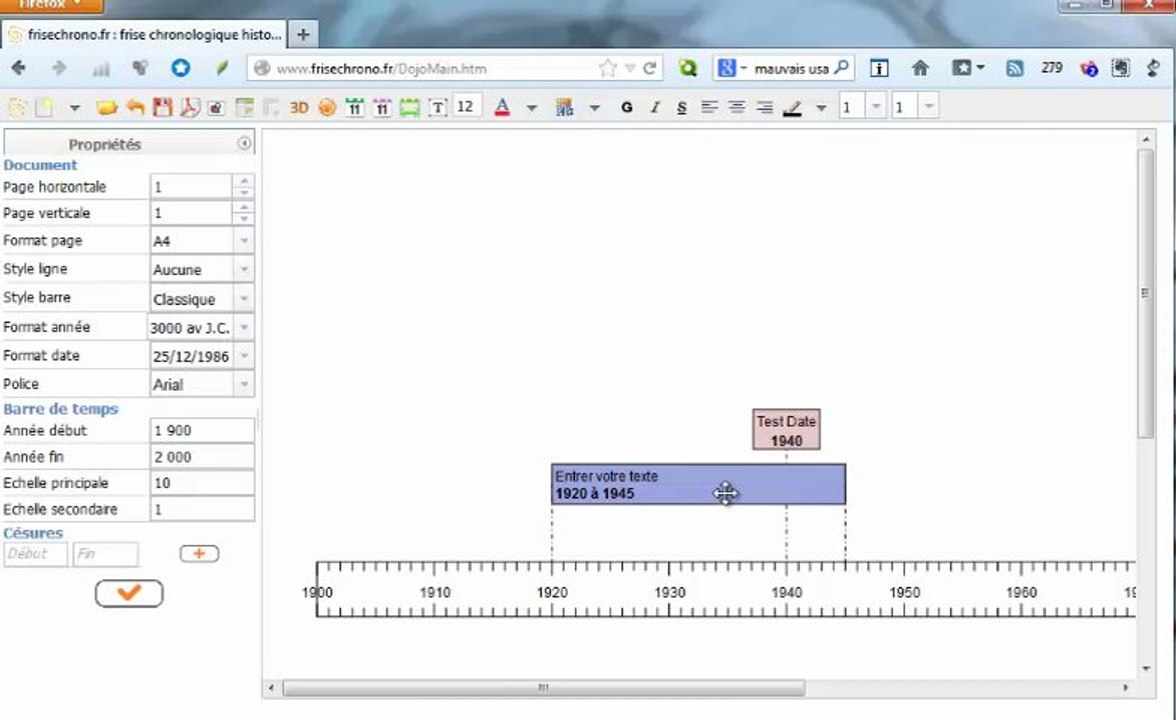
Task: Click the Césures Fin field
Action: [106, 554]
